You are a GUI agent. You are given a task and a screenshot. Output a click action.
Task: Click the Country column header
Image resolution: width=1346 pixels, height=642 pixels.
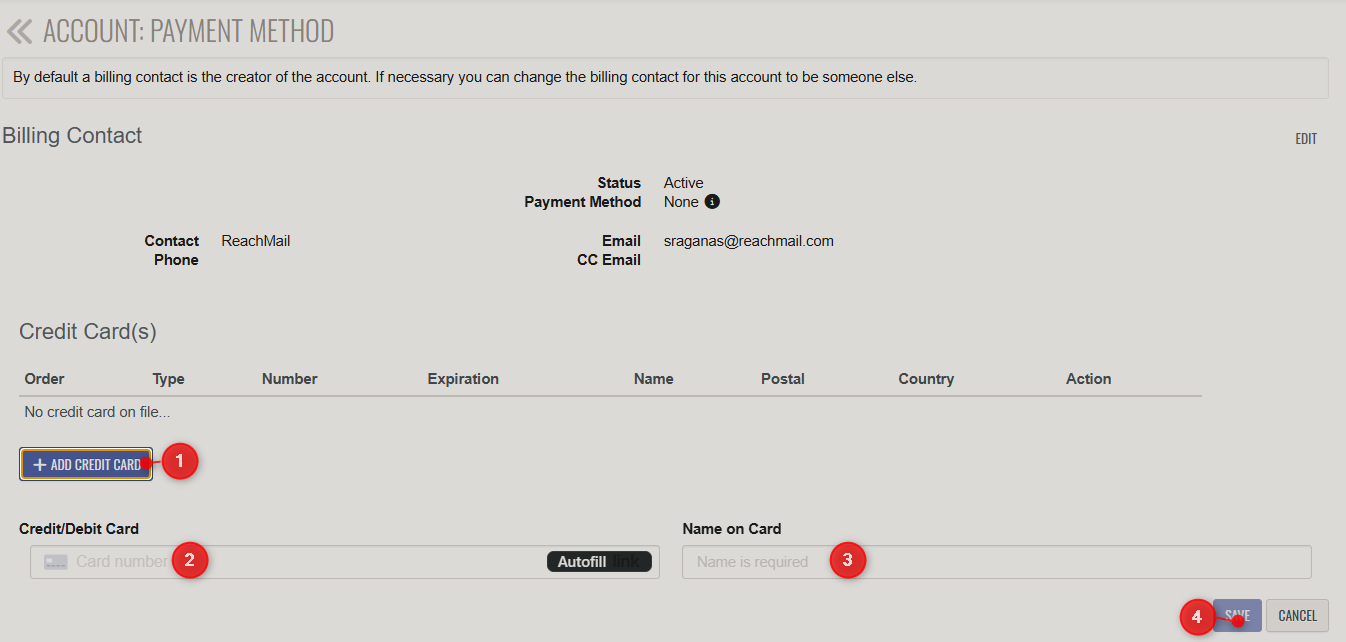(926, 379)
